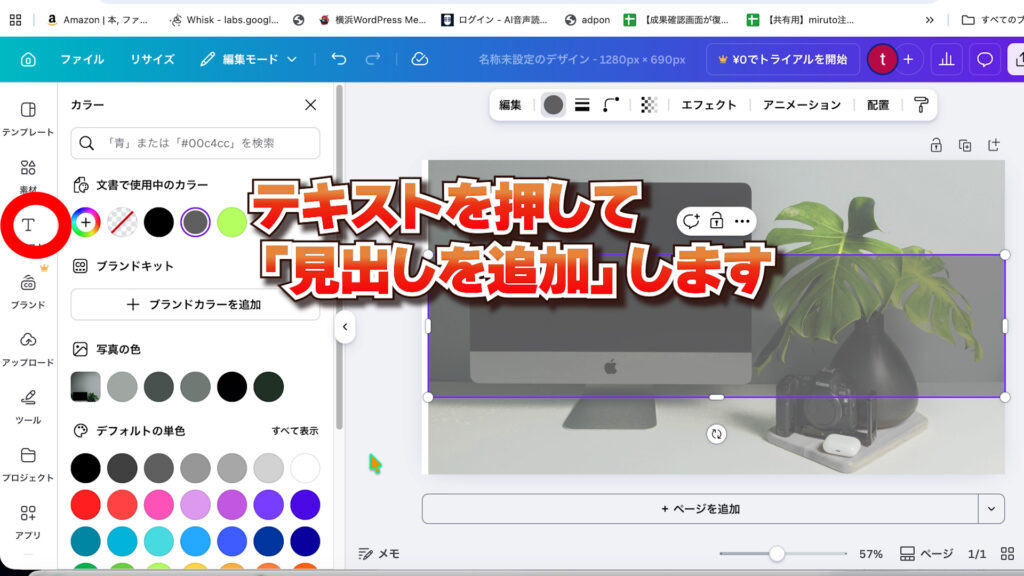Open the Text tool in sidebar
This screenshot has width=1024, height=576.
tap(28, 224)
